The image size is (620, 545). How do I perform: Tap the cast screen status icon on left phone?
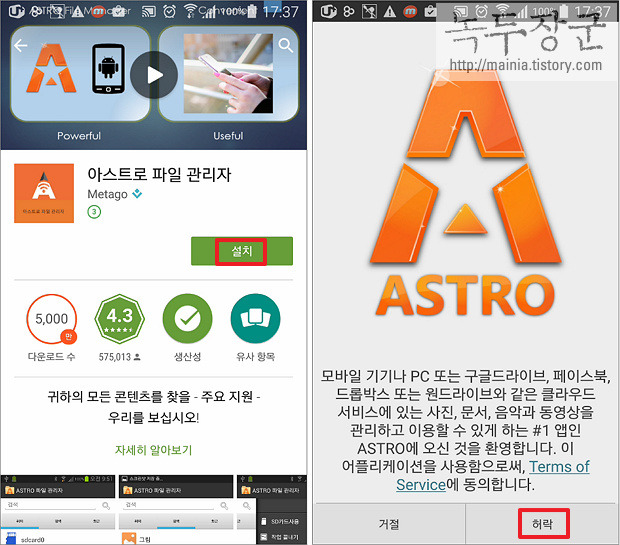(149, 12)
